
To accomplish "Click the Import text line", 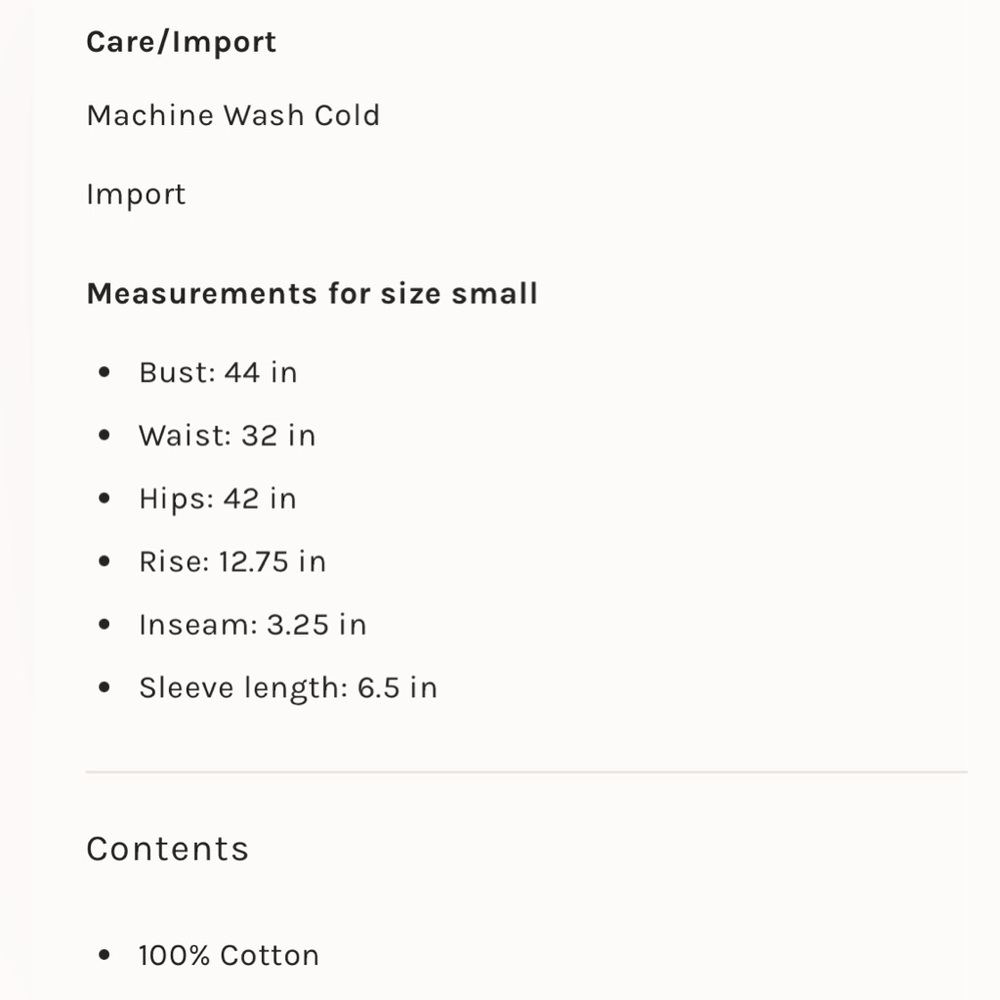I will tap(136, 195).
